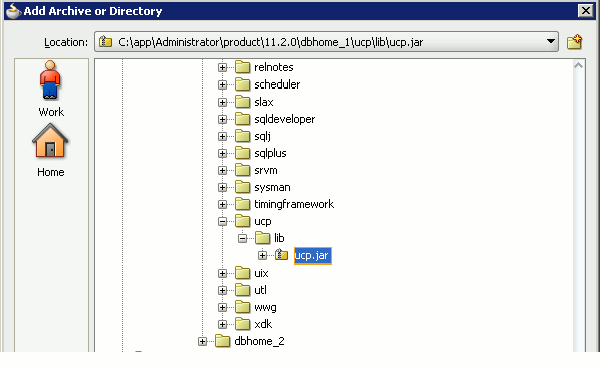This screenshot has width=600, height=370.
Task: Expand the xdk folder
Action: click(x=222, y=324)
